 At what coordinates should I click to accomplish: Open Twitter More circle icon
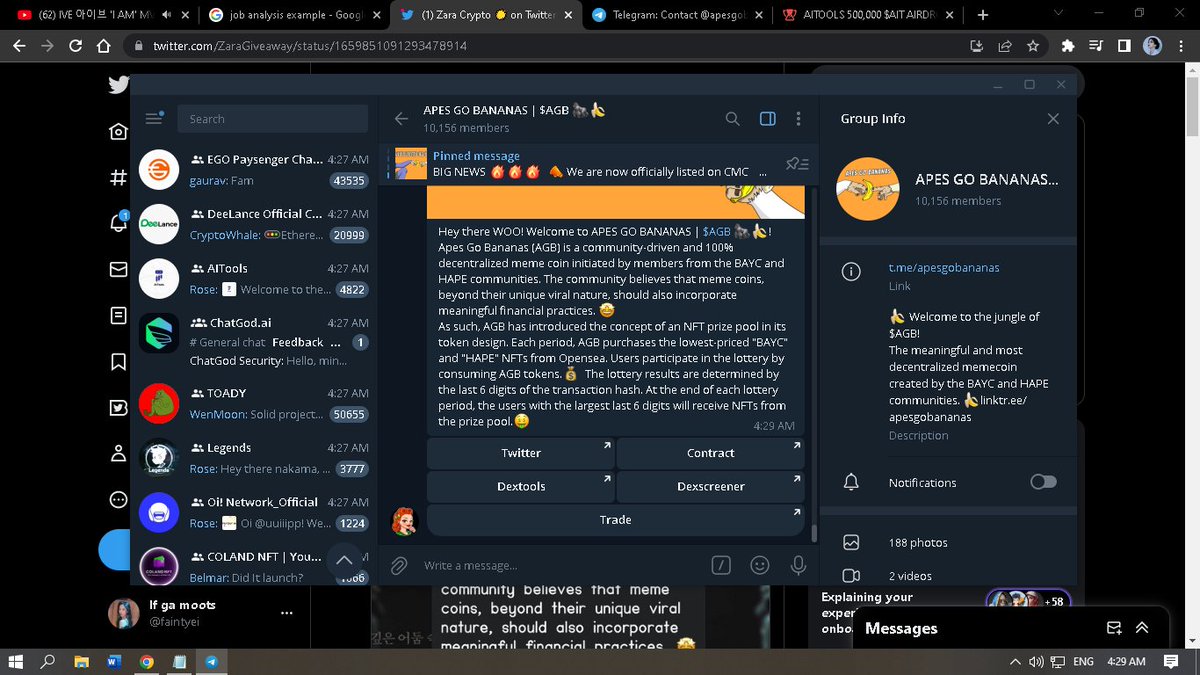pos(118,499)
